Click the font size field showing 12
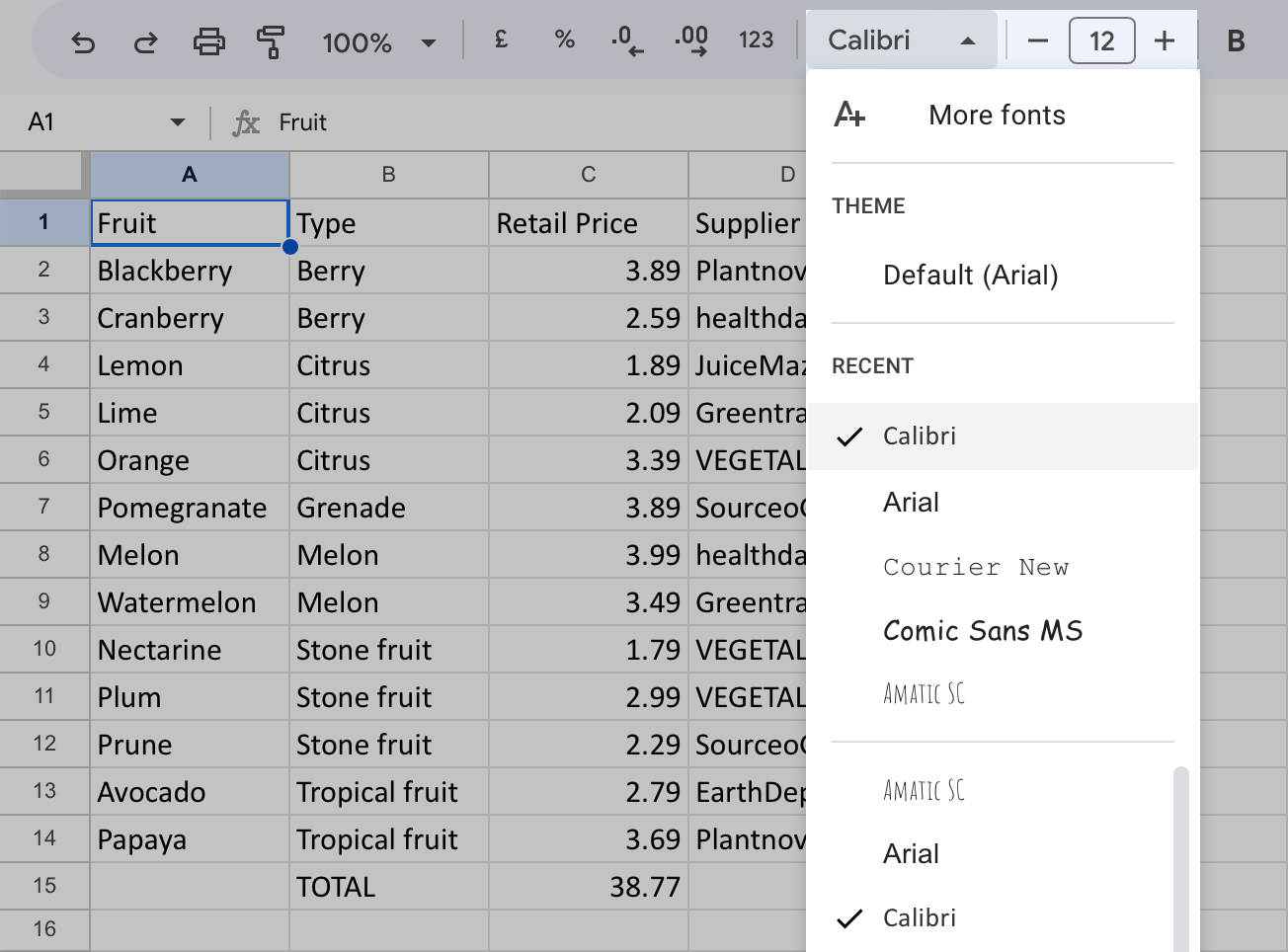Image resolution: width=1288 pixels, height=952 pixels. pos(1101,40)
